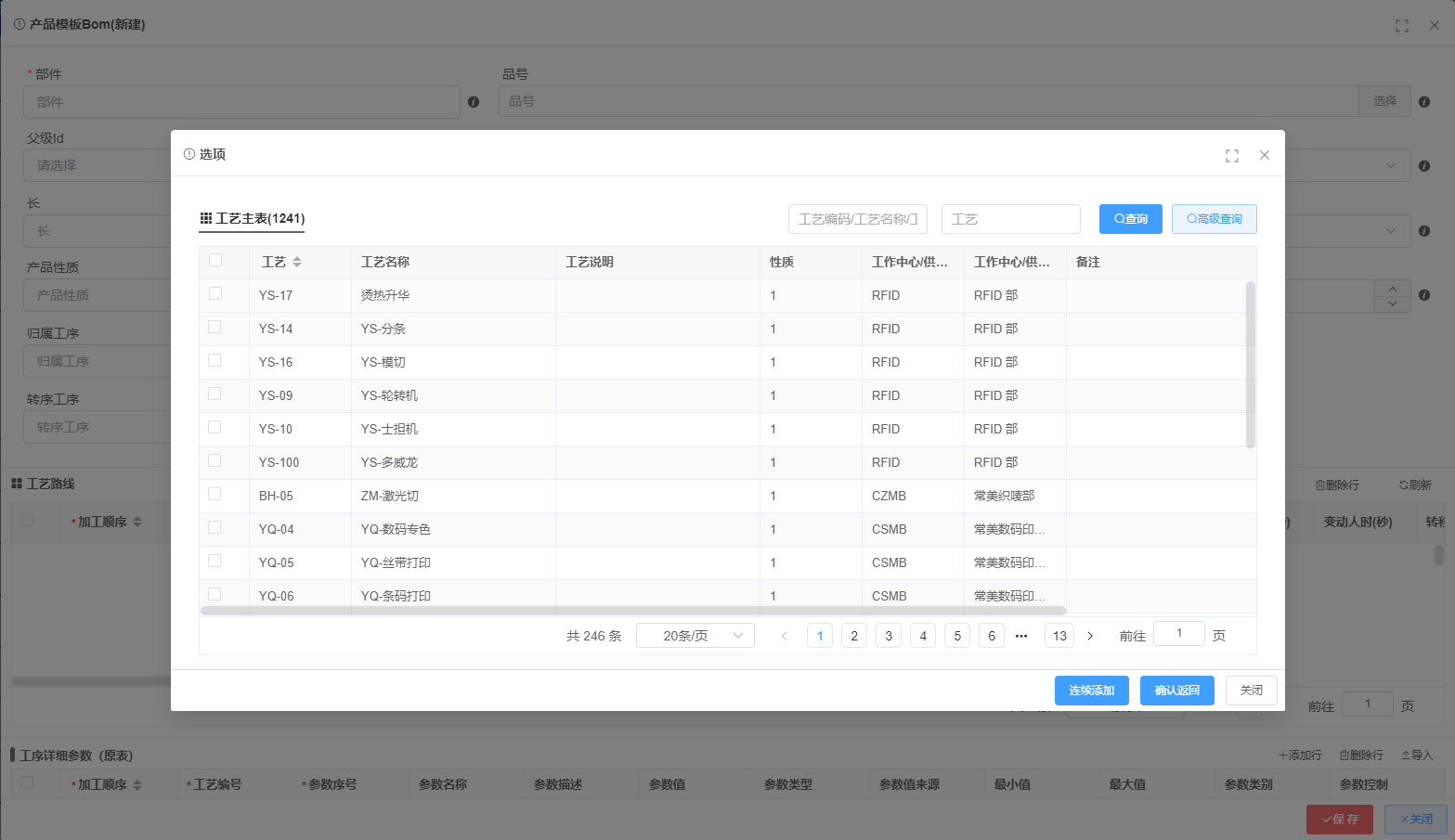Open the 工艺主表(1241) tab
Screen dimensions: 1455x840
(x=253, y=219)
